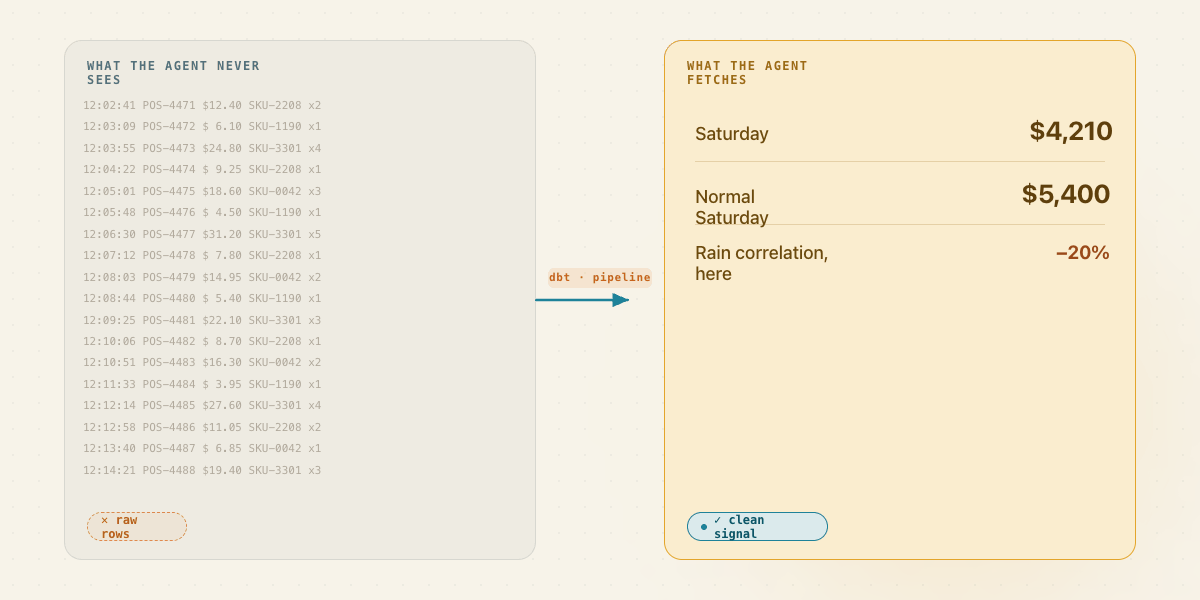
Task: Click the teal dot in clean signal badge
Action: click(704, 527)
